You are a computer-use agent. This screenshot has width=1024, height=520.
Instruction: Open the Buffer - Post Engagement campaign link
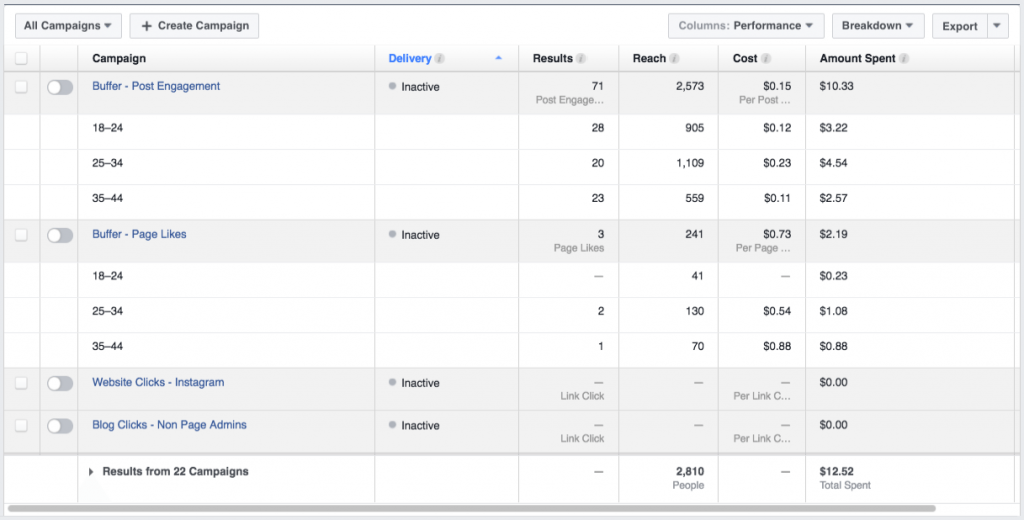156,86
